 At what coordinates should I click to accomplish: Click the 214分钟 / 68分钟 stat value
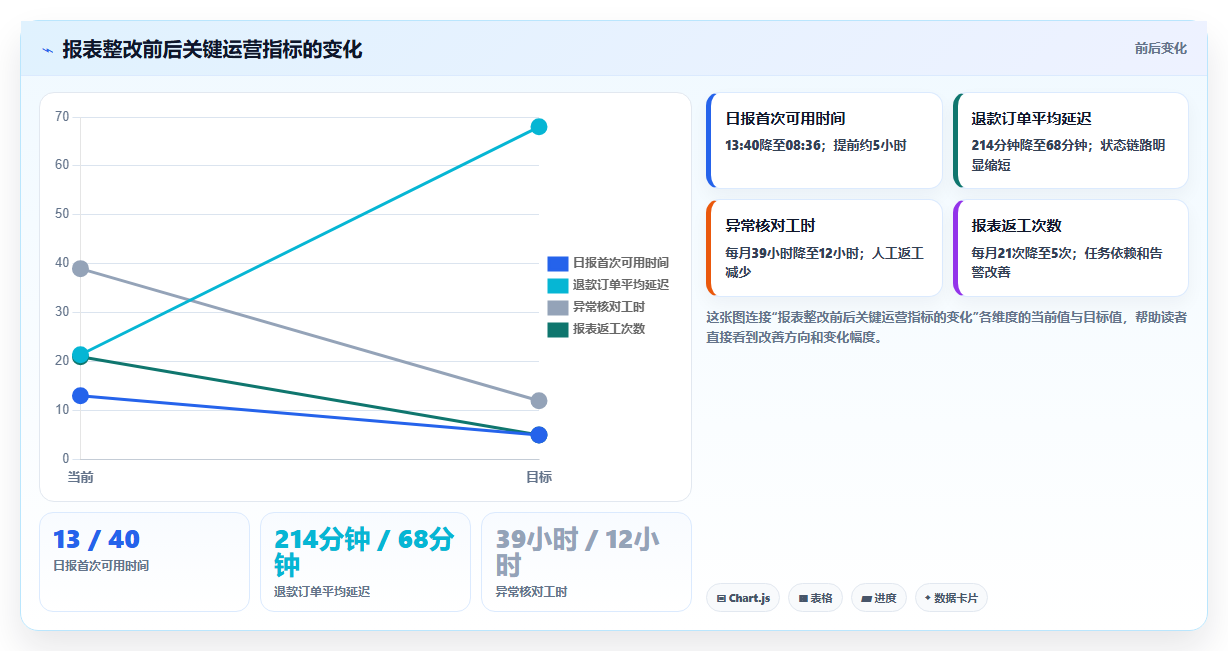click(364, 552)
